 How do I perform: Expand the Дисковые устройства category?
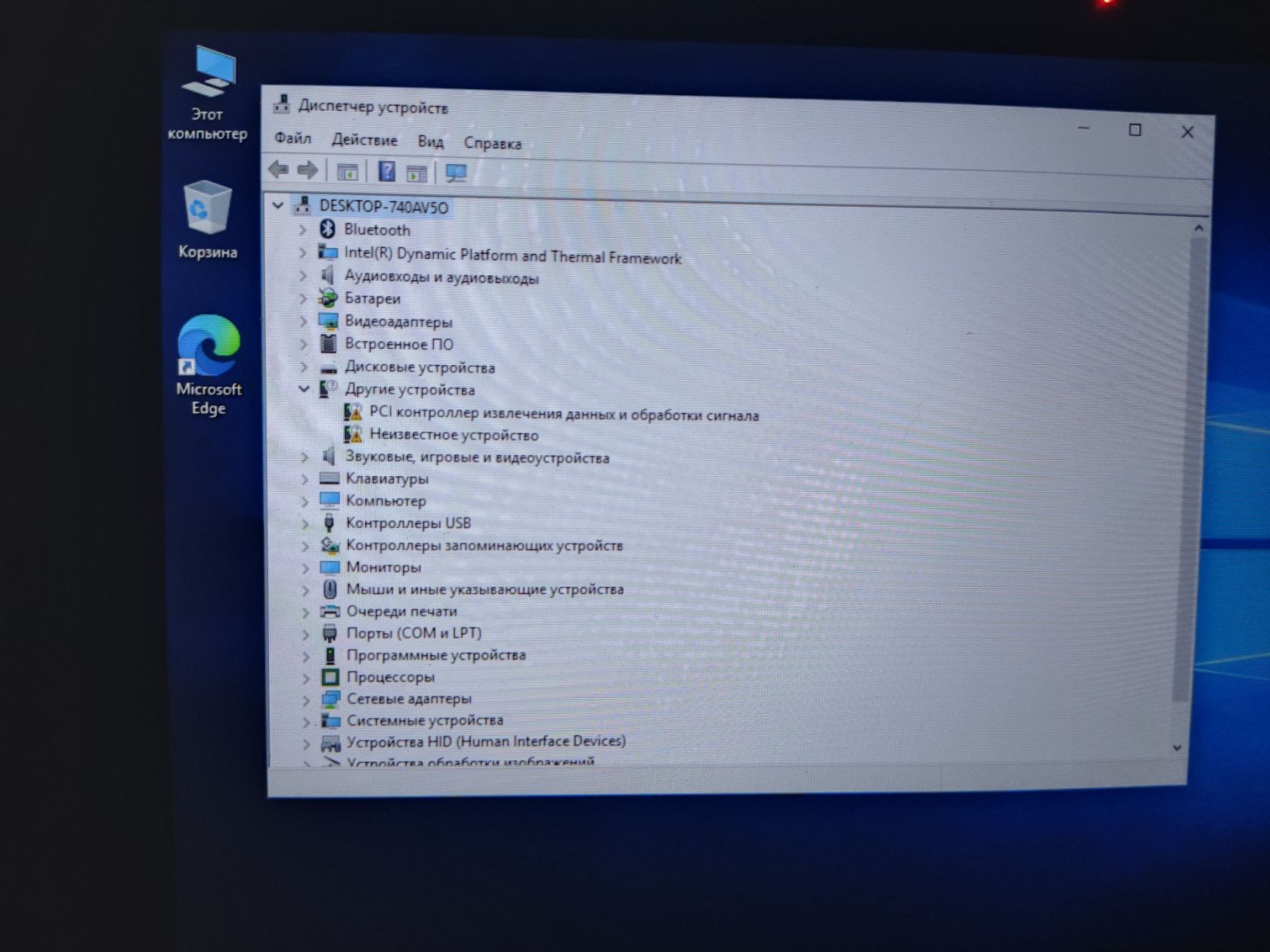tap(303, 367)
